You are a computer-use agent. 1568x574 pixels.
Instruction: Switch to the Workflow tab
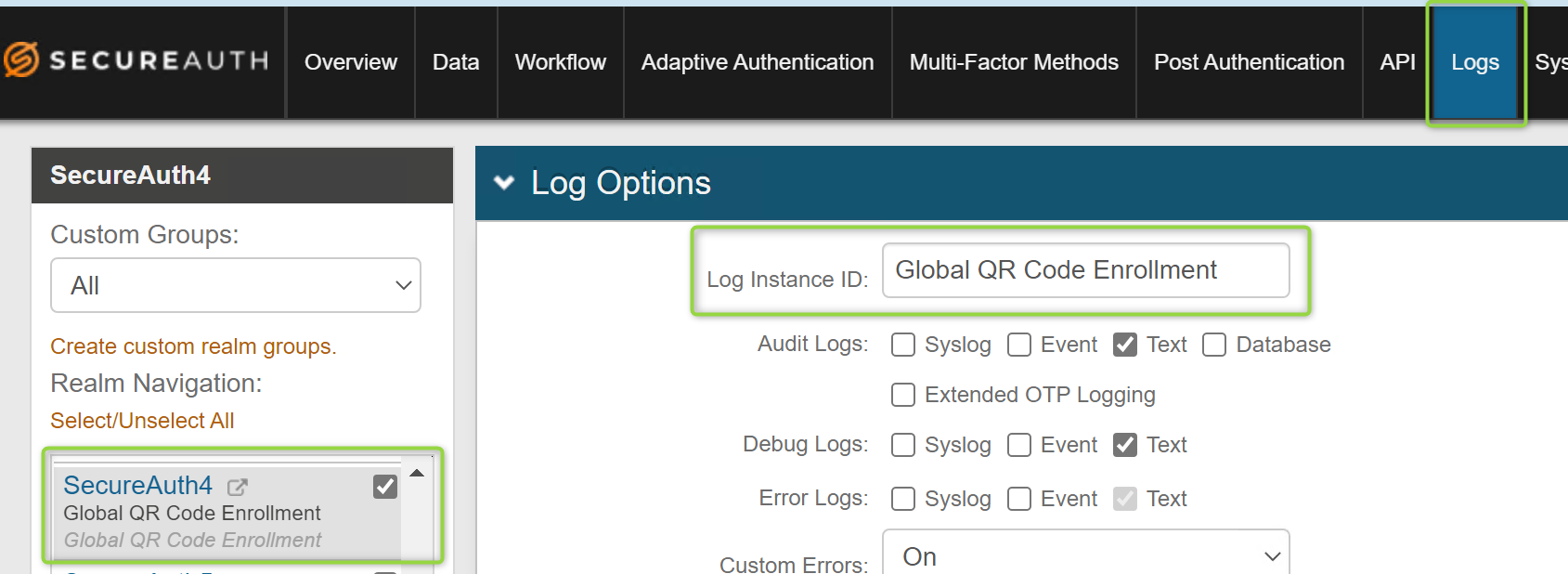pos(561,62)
